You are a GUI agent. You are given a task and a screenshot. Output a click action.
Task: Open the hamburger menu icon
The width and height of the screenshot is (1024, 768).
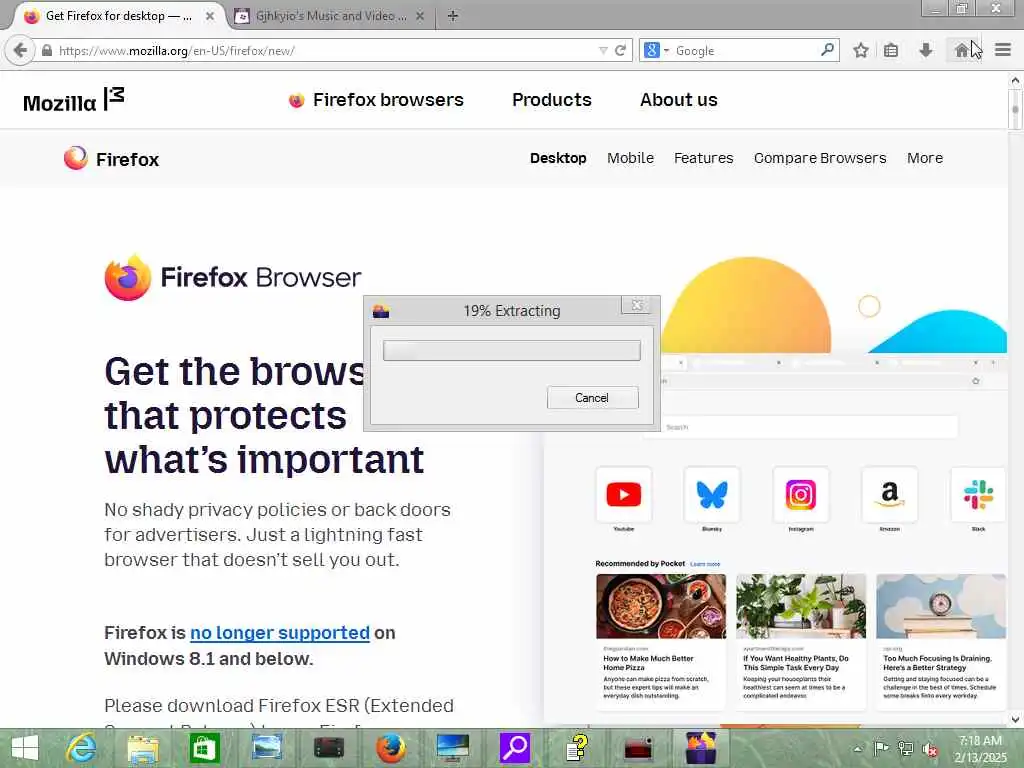tap(1003, 50)
